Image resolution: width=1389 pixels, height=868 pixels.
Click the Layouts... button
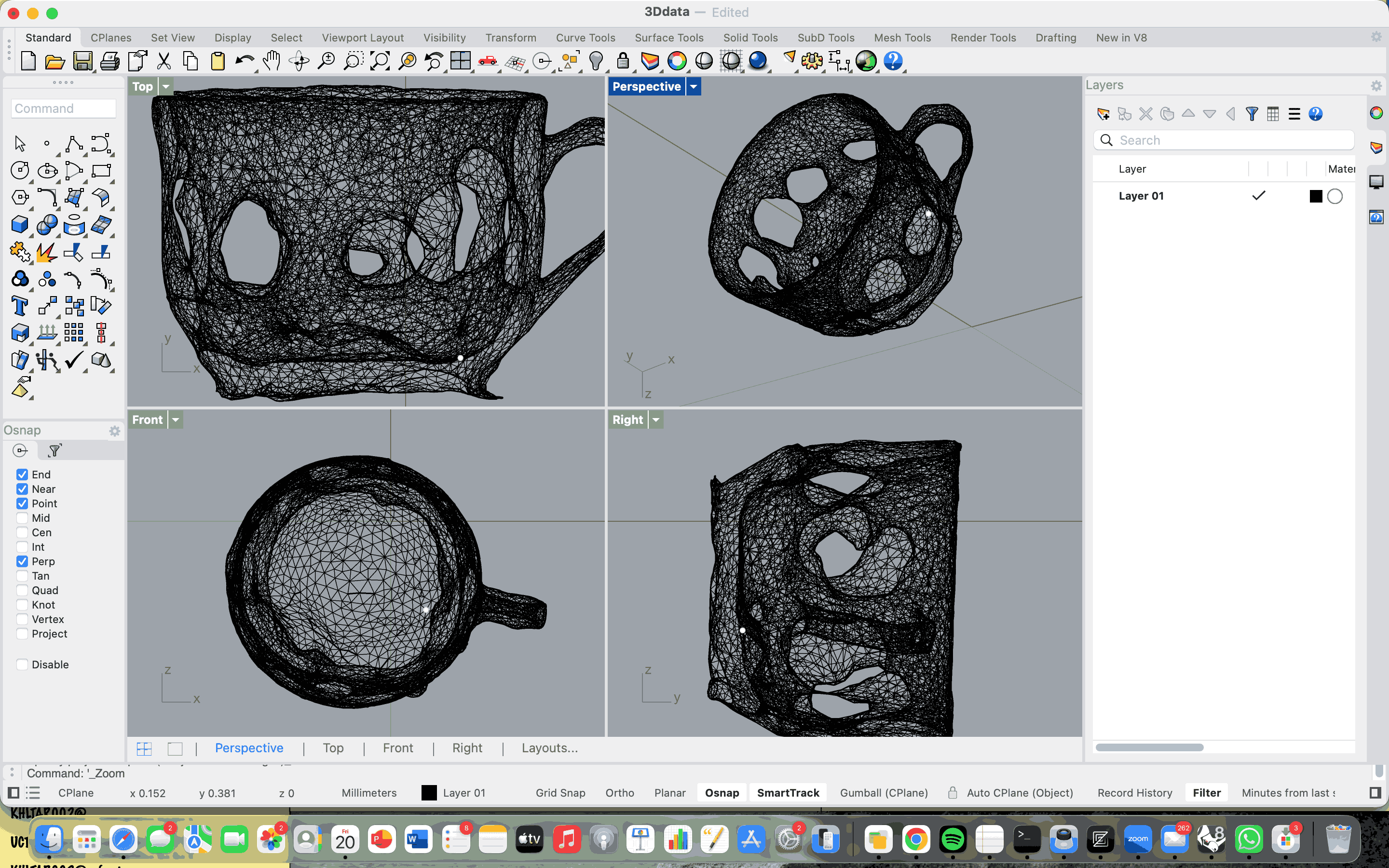[x=549, y=748]
